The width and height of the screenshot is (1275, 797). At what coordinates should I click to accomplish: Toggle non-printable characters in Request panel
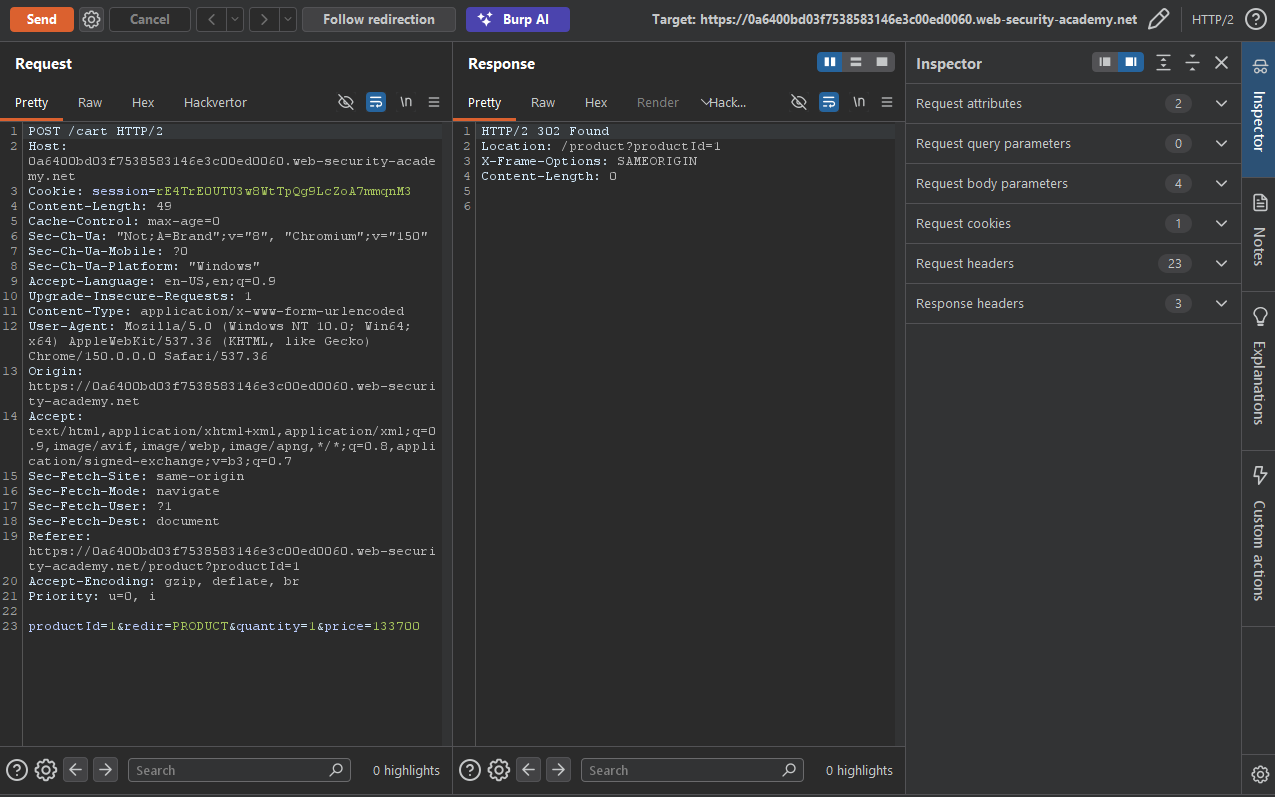(x=346, y=102)
